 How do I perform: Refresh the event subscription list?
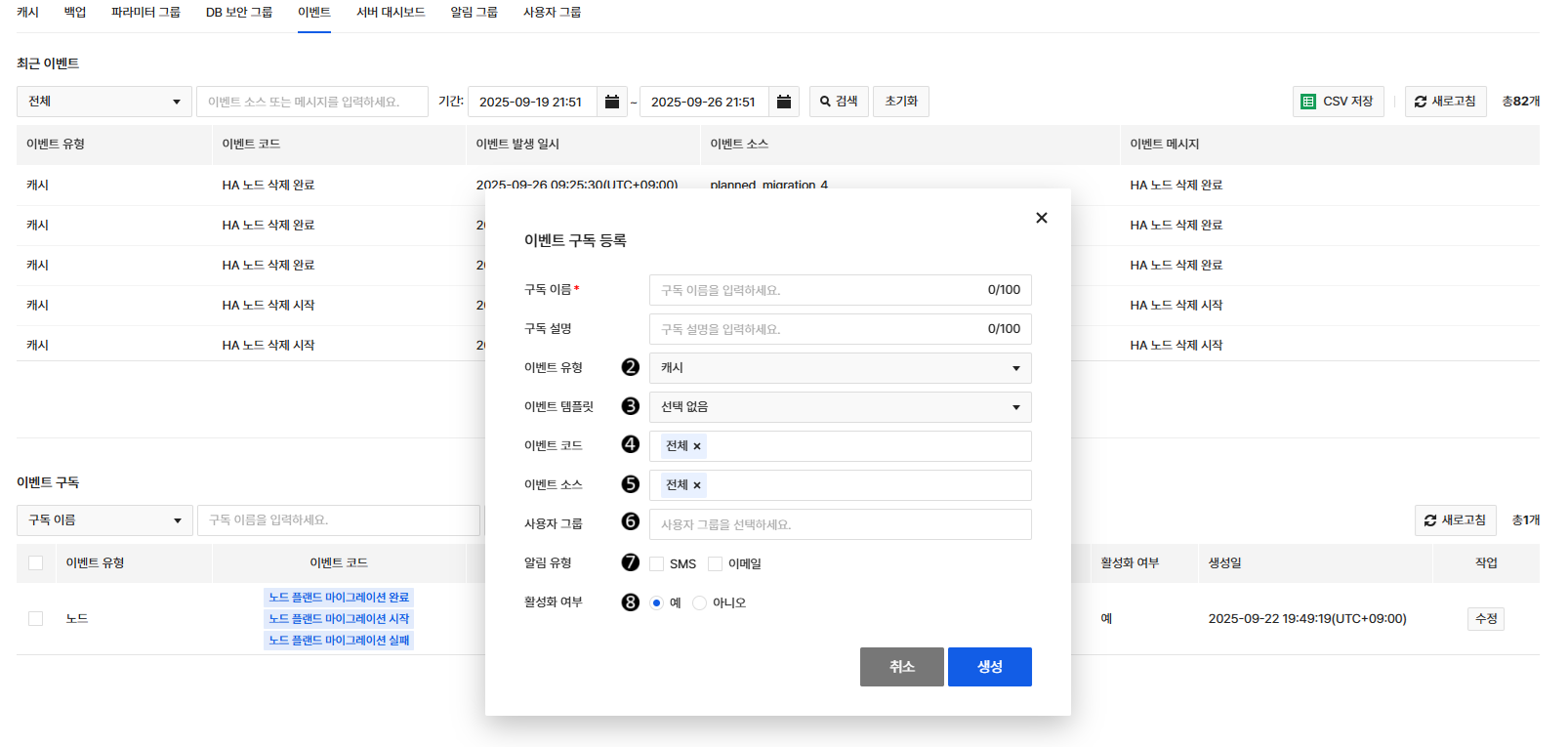[x=1455, y=520]
